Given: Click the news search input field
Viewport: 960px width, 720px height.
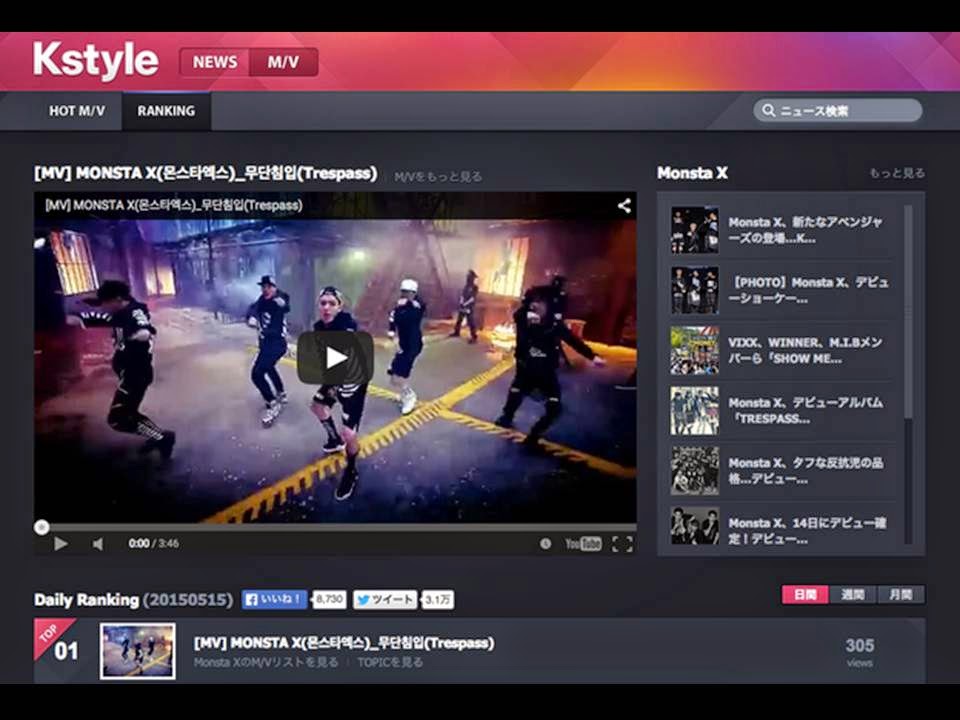Looking at the screenshot, I should click(x=838, y=111).
